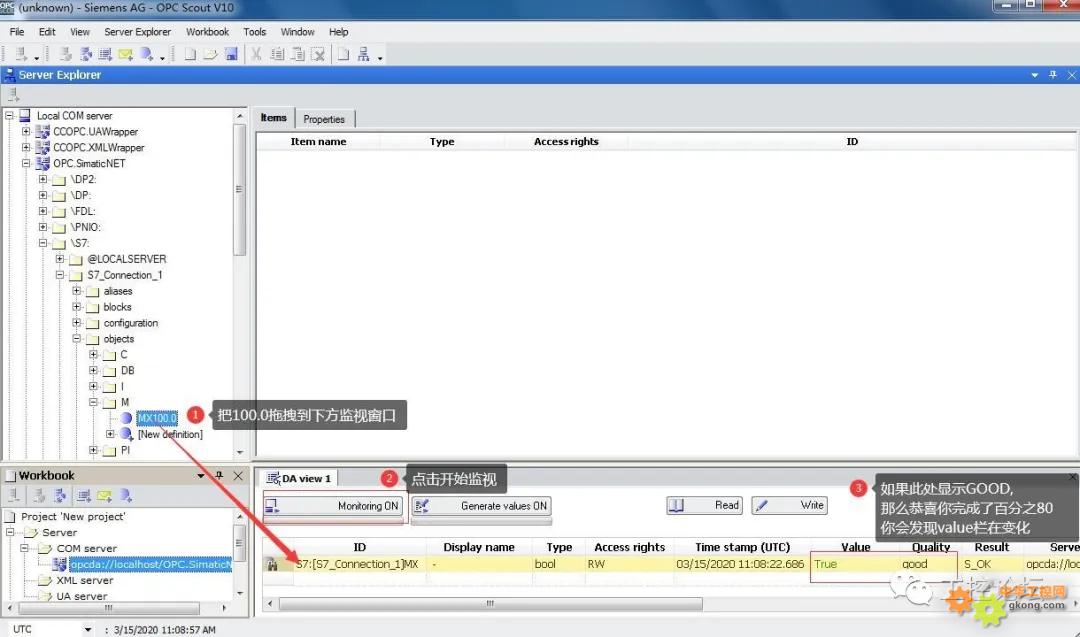The width and height of the screenshot is (1080, 637).
Task: Click the MX100.0 blue item icon
Action: coord(126,418)
